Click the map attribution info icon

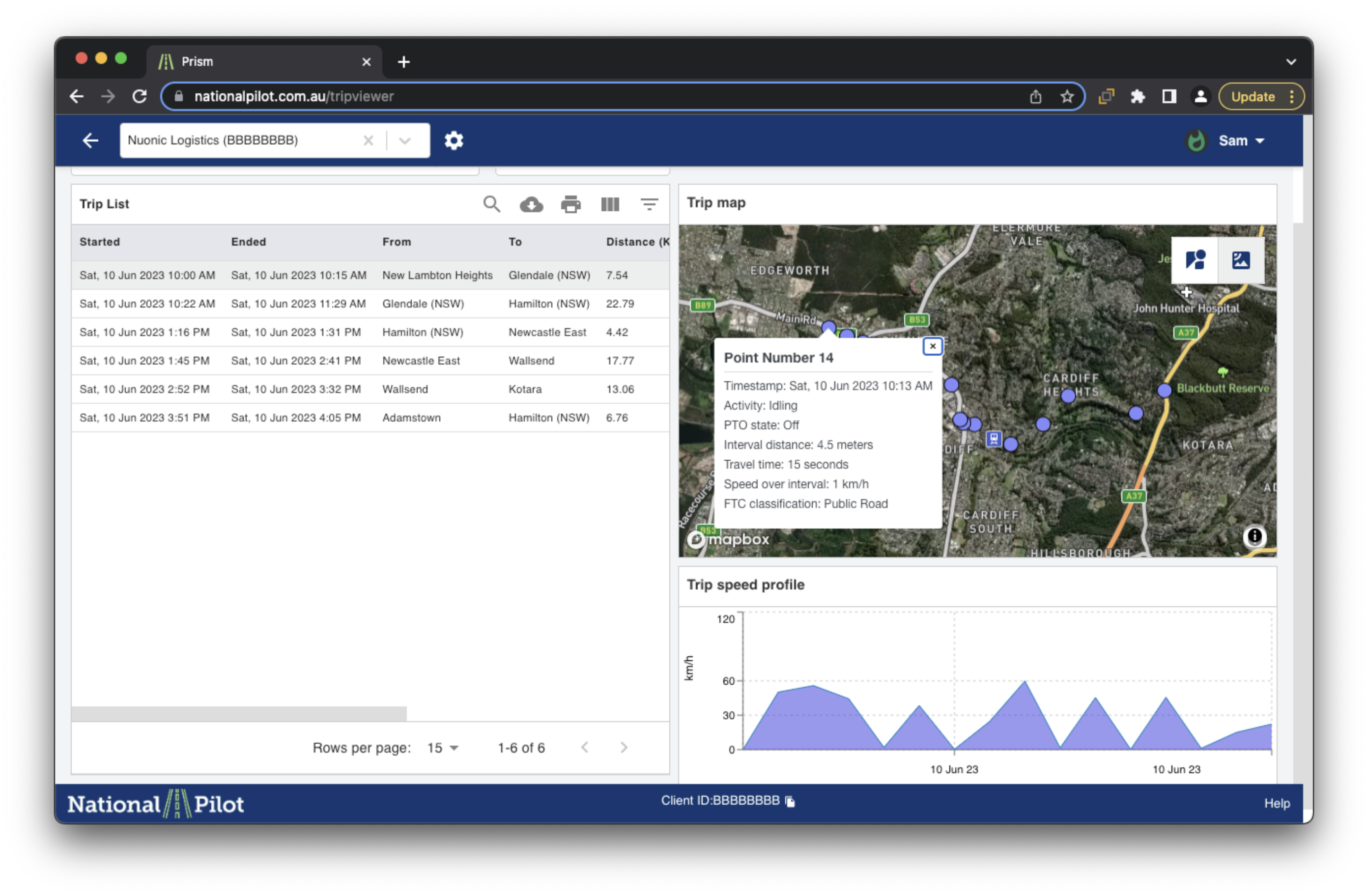click(x=1254, y=536)
